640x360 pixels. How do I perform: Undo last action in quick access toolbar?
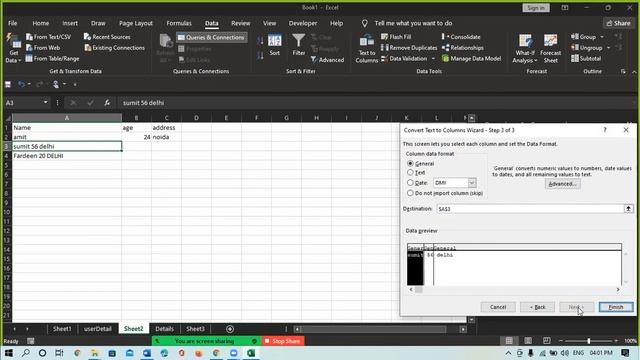21,84
